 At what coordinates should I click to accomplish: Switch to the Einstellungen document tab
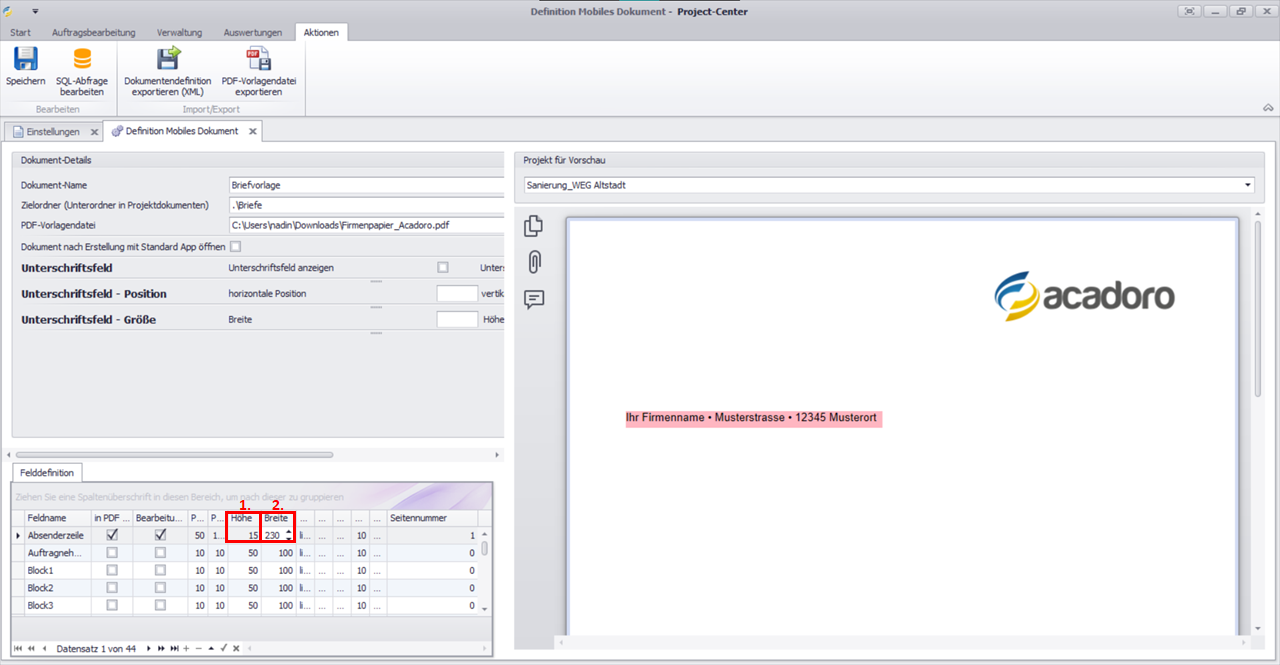click(x=52, y=131)
